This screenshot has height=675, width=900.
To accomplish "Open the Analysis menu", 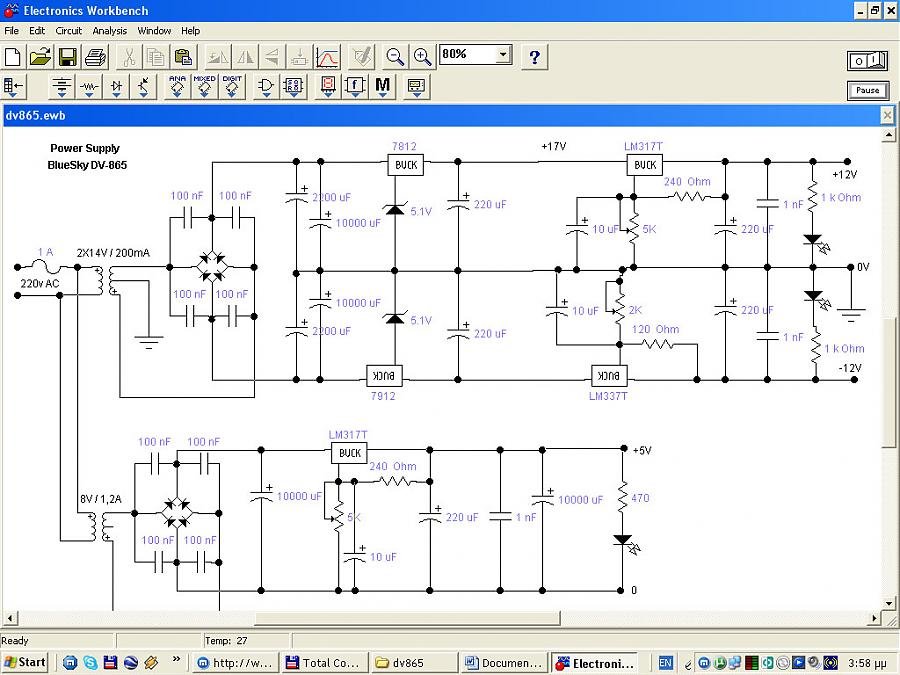I will (x=110, y=31).
